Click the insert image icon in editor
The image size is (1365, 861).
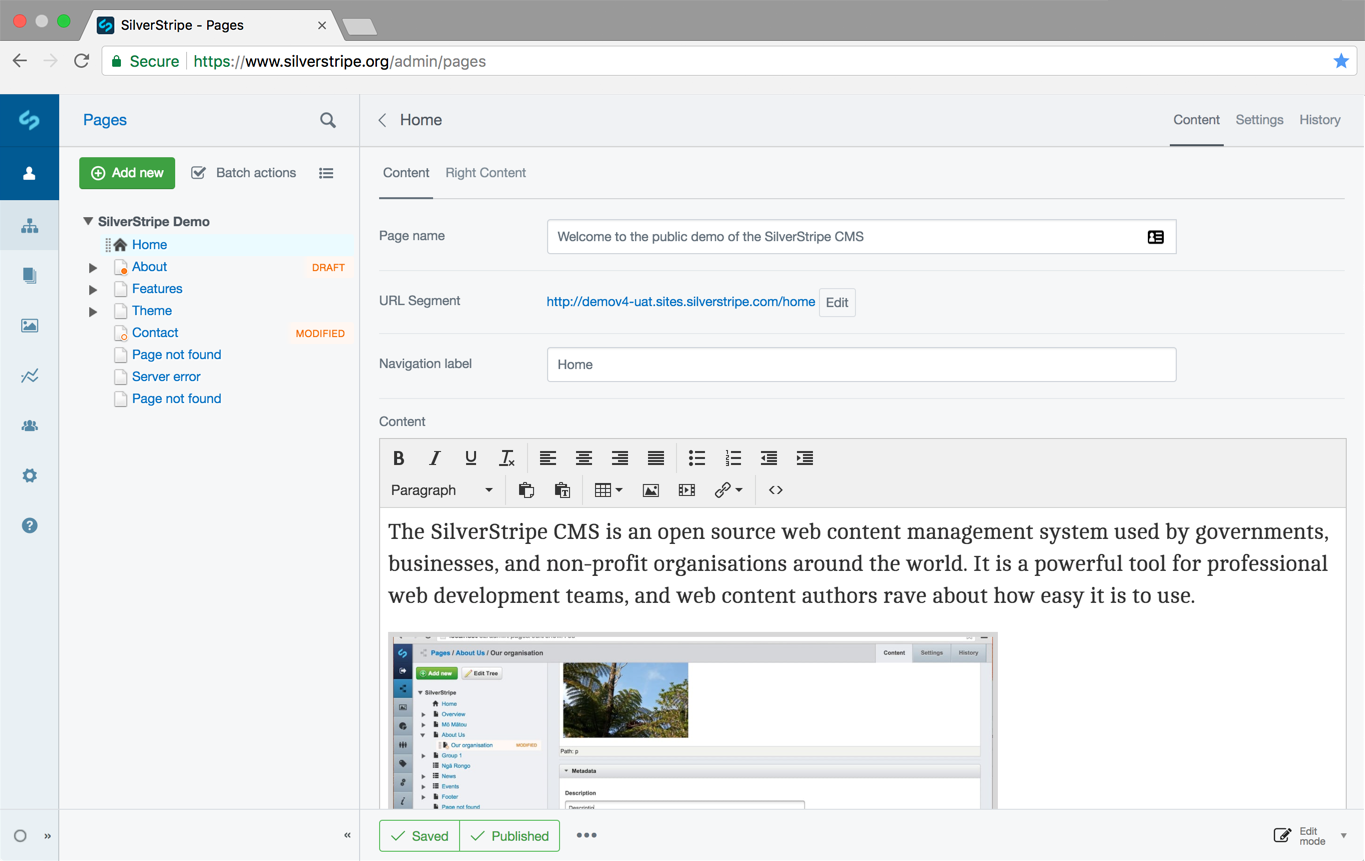pos(650,490)
